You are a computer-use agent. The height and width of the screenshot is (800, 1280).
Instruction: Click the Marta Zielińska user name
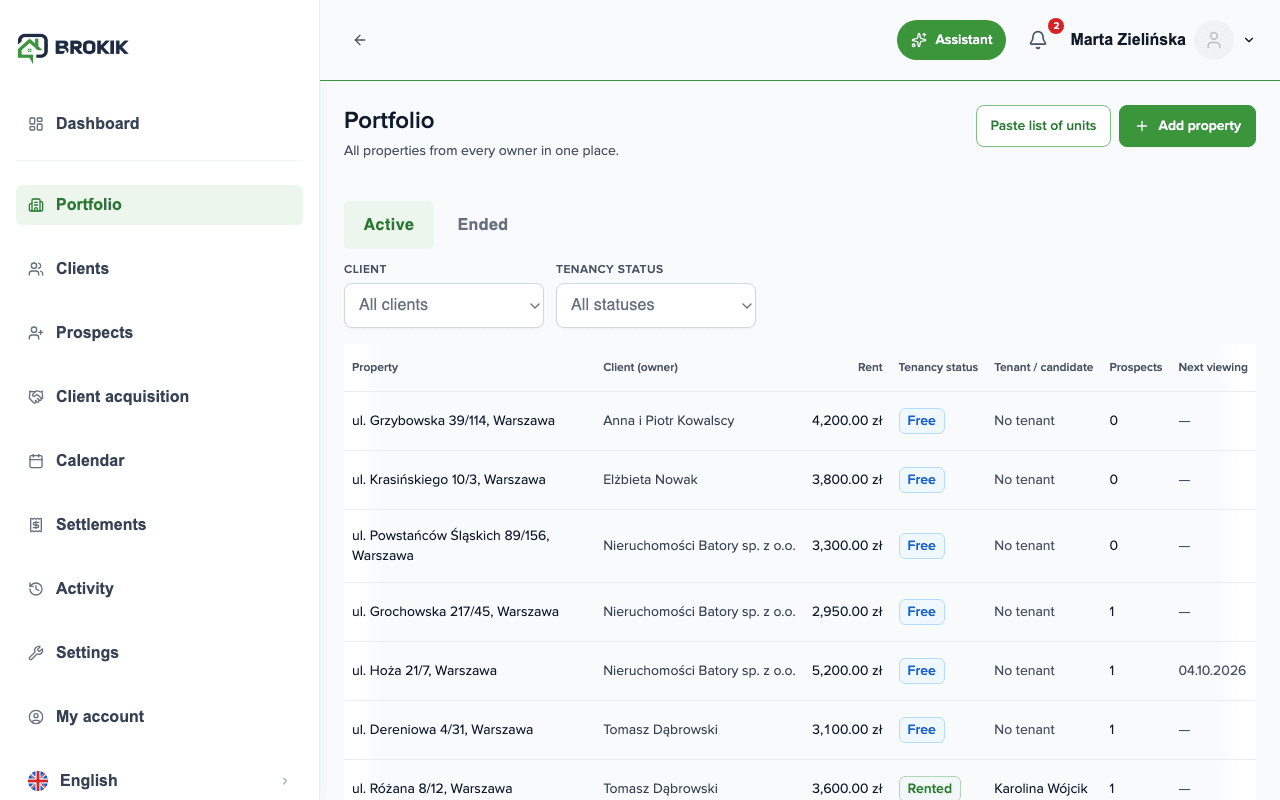point(1128,40)
